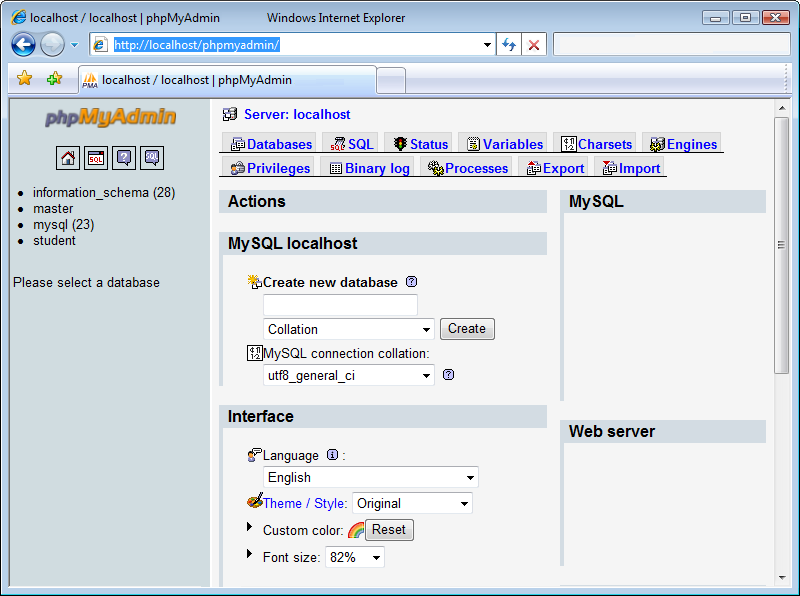This screenshot has width=800, height=596.
Task: Select the master database
Action: tap(53, 209)
